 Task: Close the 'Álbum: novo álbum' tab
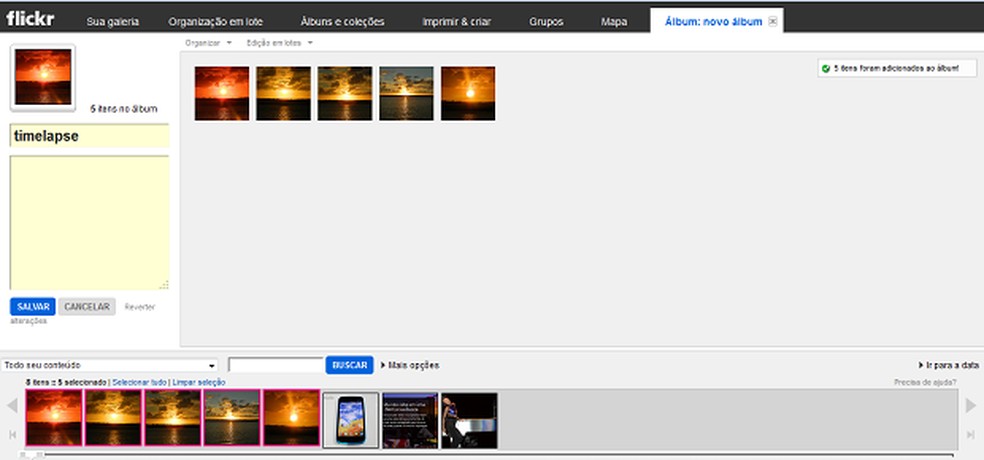tap(773, 21)
